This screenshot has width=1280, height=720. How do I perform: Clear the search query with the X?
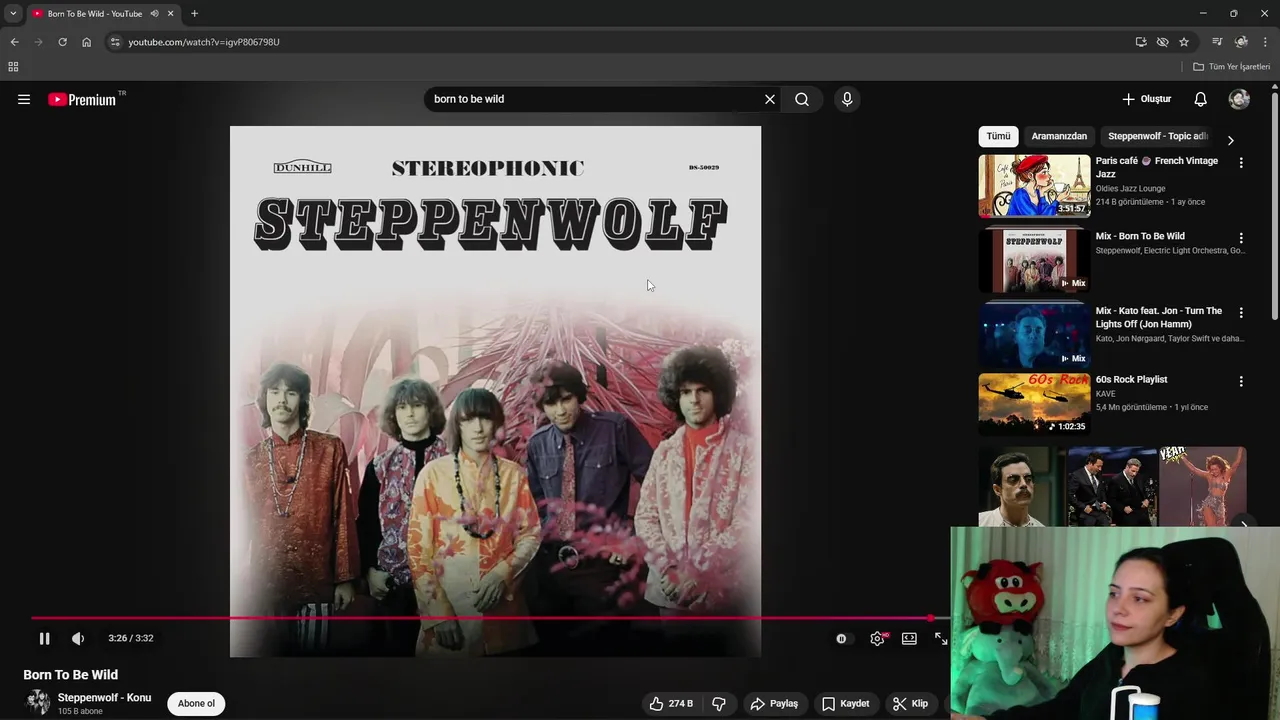[770, 99]
